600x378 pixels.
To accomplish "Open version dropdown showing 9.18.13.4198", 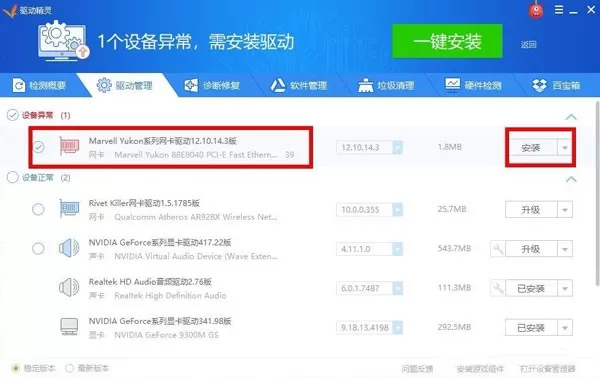I will 398,328.
